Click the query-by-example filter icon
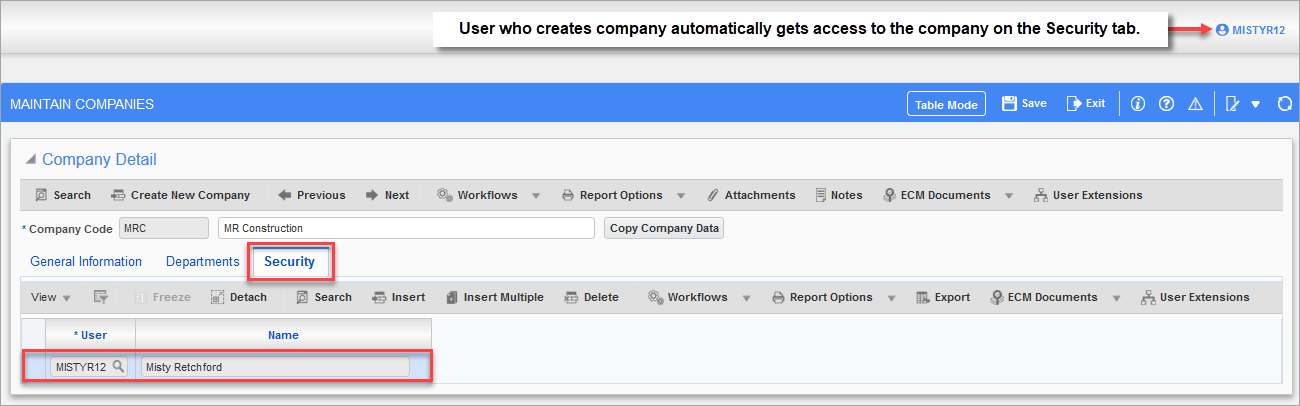Screen dimensions: 1300x406 [x=100, y=297]
